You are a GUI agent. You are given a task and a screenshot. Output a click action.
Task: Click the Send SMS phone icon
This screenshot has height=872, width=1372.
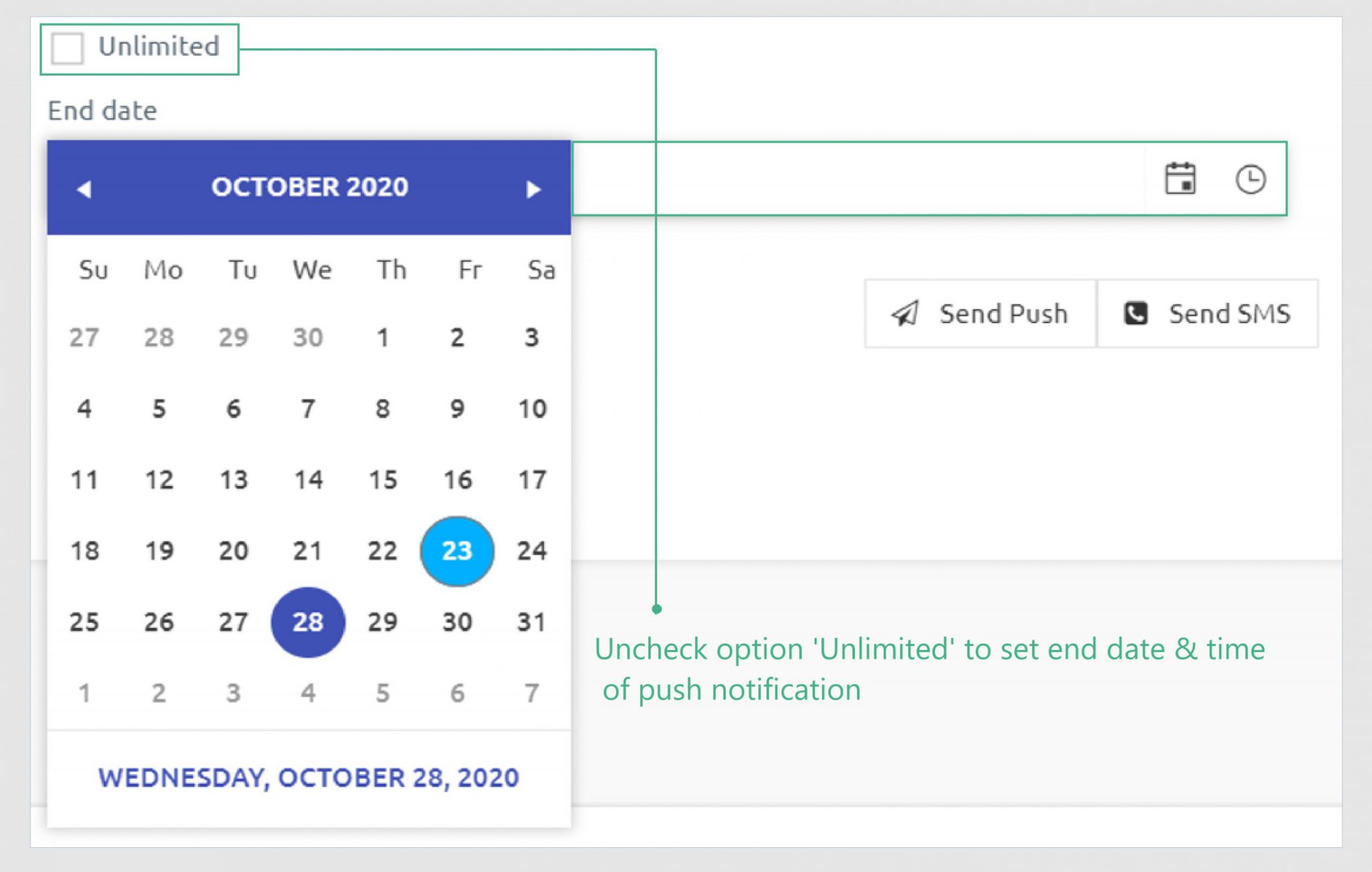point(1135,313)
